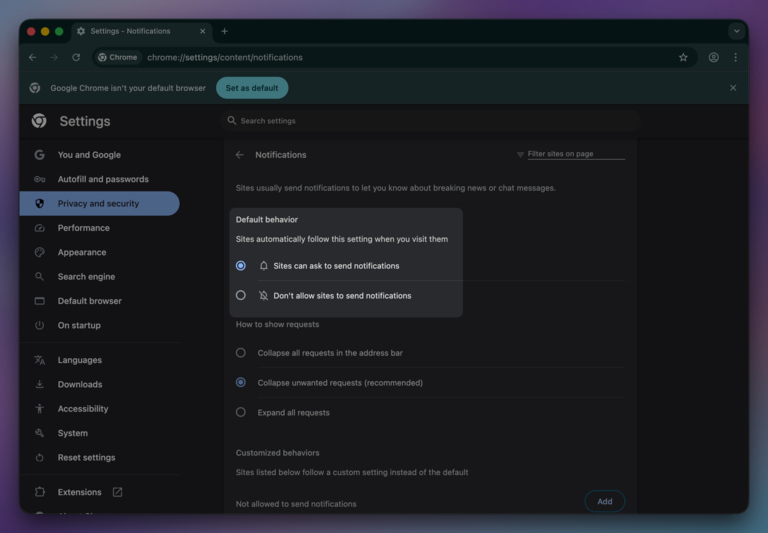Open the profile avatar icon

(714, 57)
